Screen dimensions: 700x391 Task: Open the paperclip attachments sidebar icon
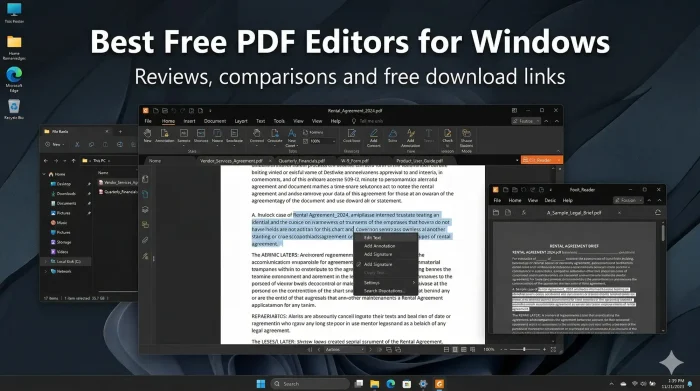[145, 240]
